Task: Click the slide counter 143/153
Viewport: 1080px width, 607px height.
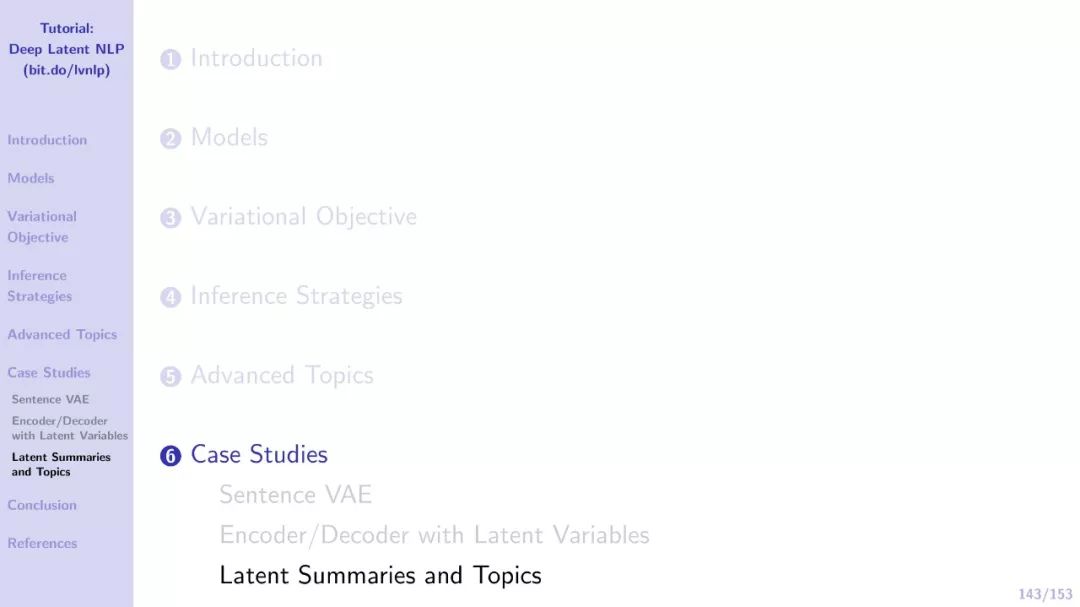Action: (1045, 594)
